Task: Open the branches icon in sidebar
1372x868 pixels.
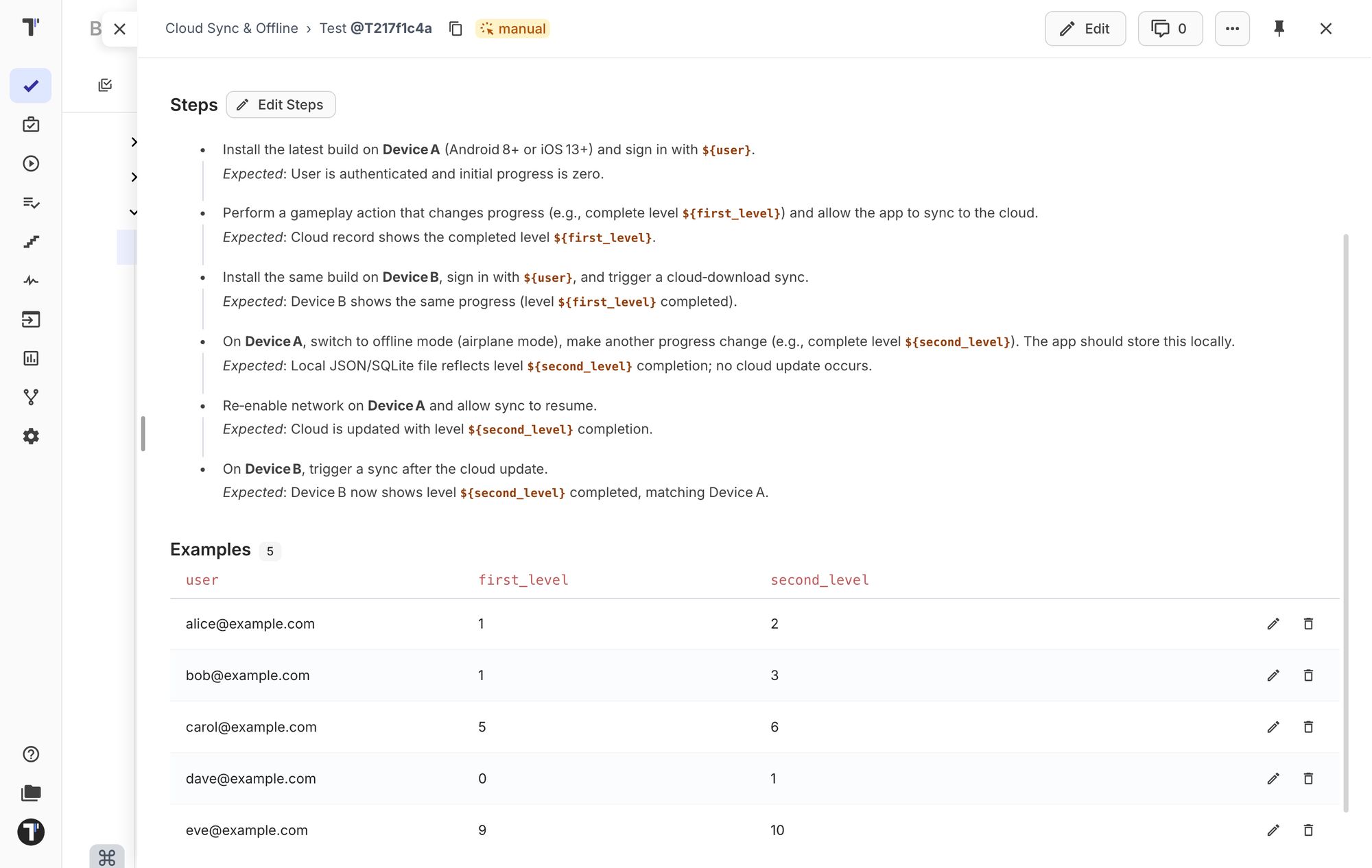Action: [31, 397]
